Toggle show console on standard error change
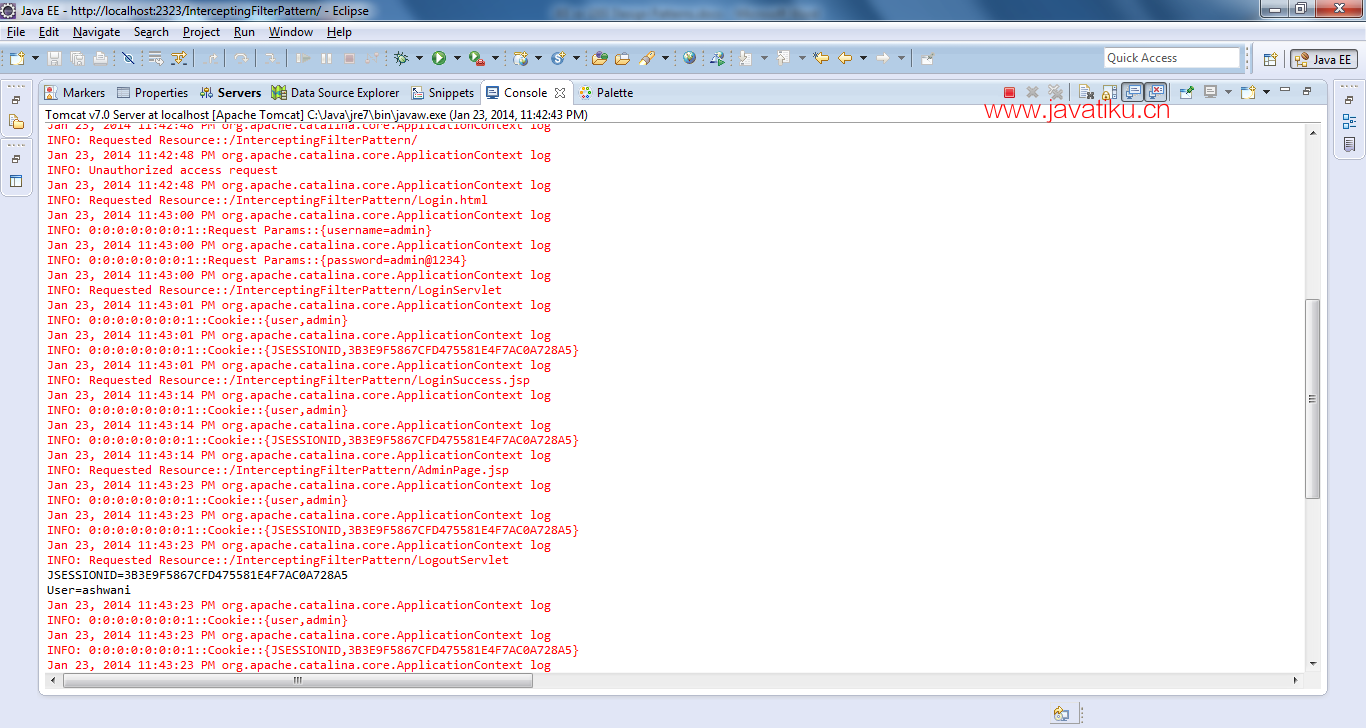This screenshot has width=1366, height=728. tap(1156, 92)
